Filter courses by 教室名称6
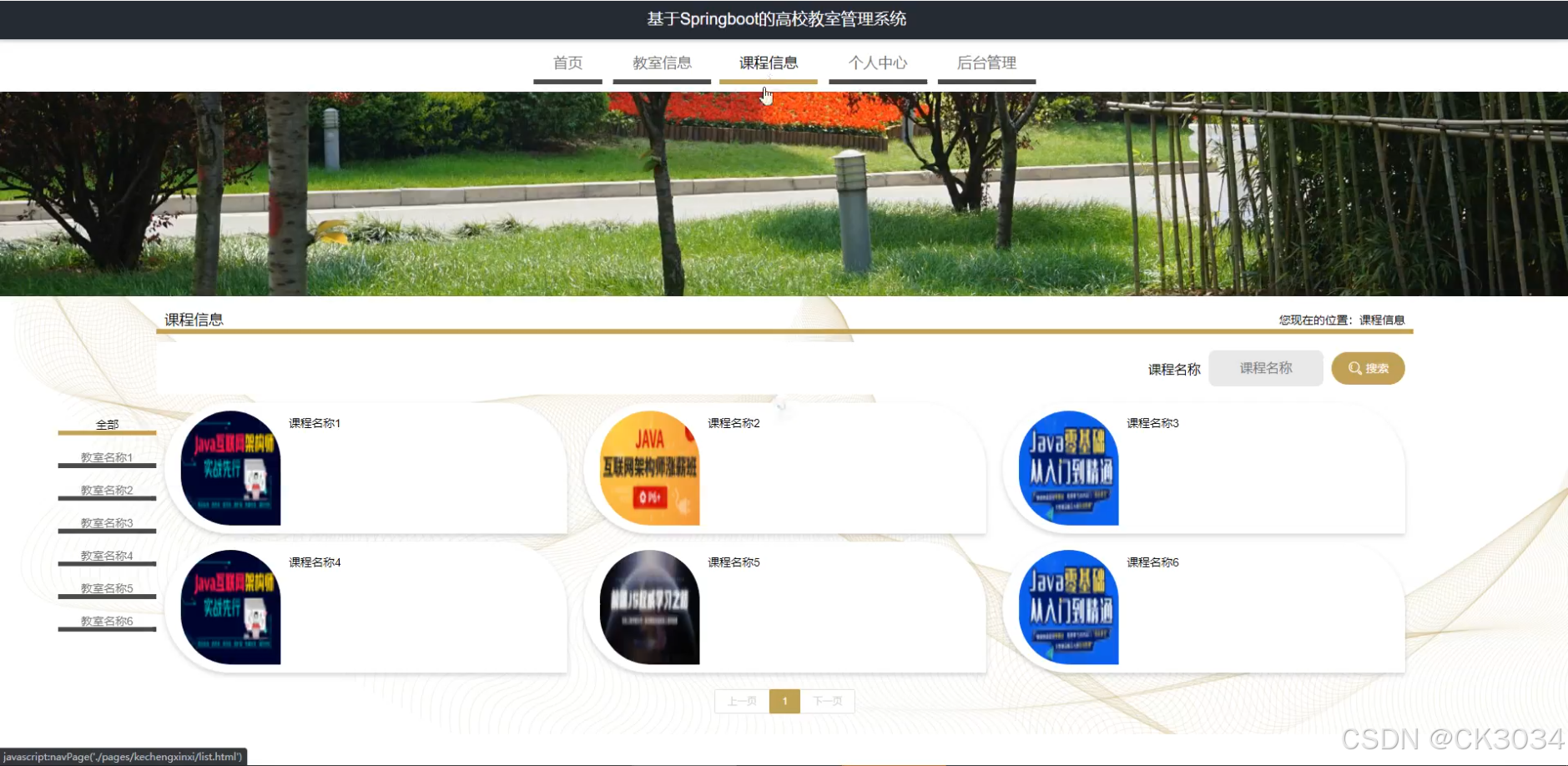 pos(107,620)
